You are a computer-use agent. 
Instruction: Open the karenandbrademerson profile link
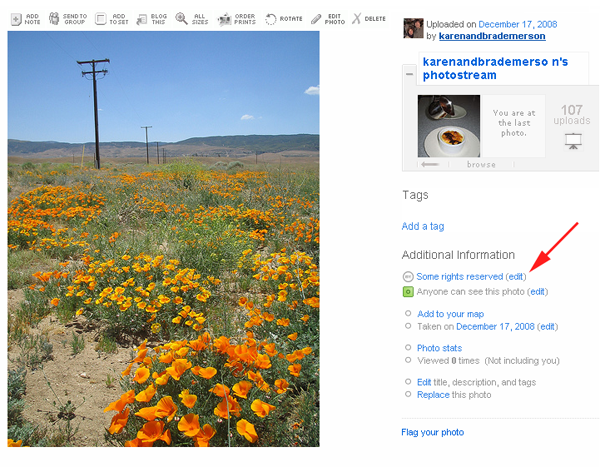tap(492, 36)
